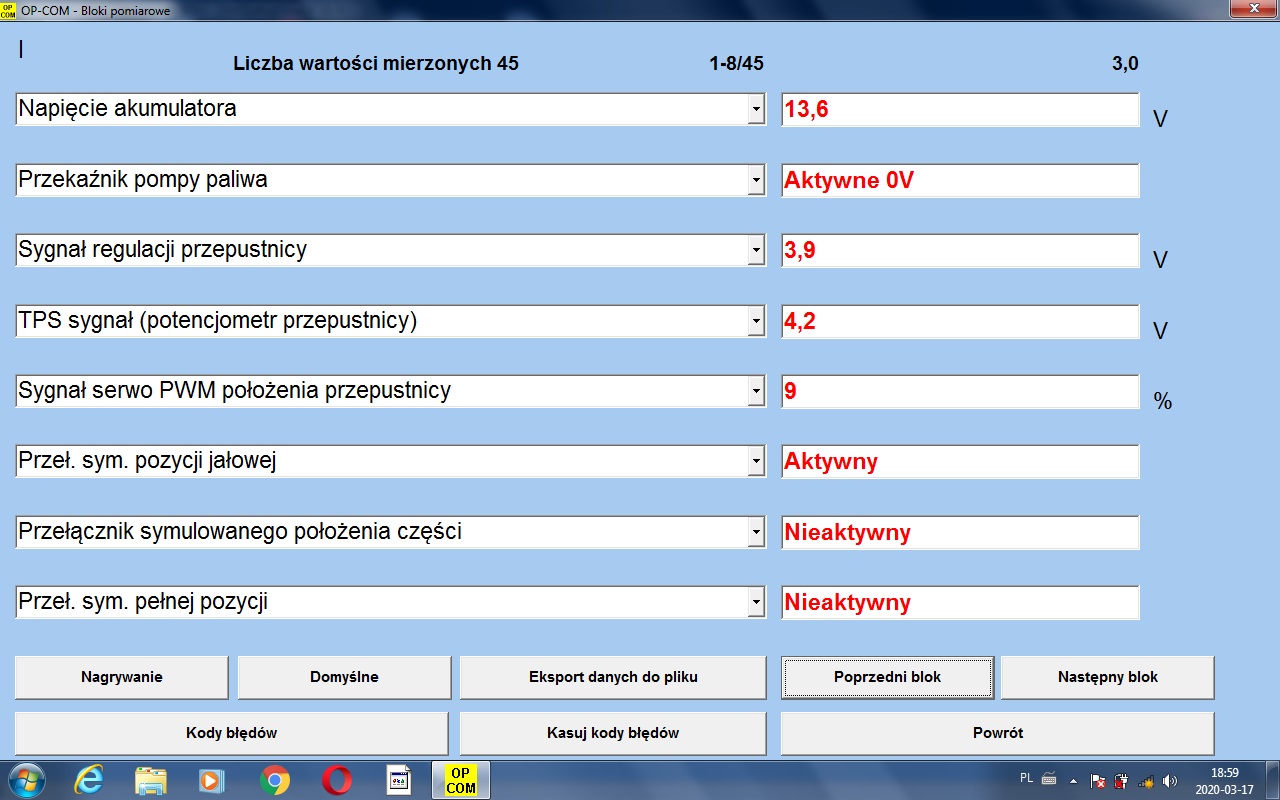
Task: Open the Przekaźnik pompy paliwa dropdown
Action: (756, 181)
